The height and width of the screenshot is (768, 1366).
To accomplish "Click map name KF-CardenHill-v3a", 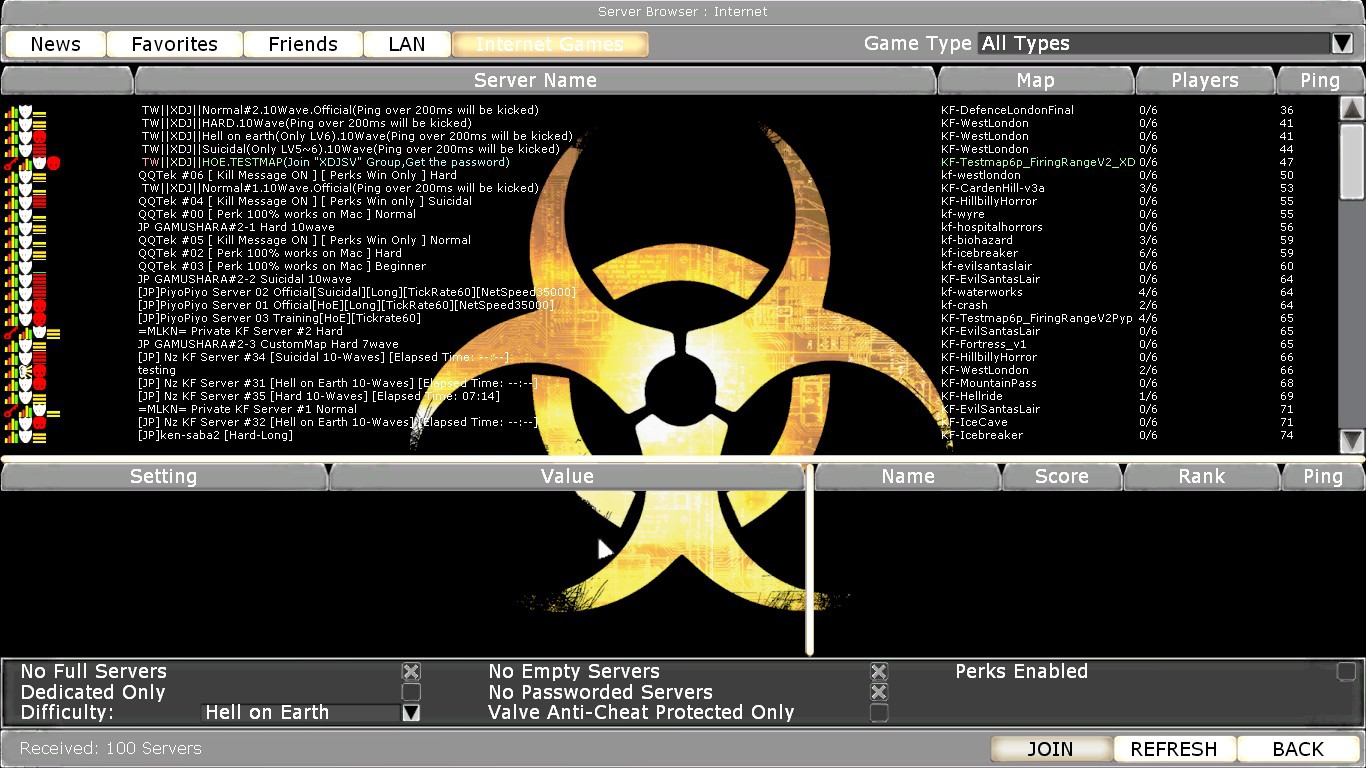I will click(993, 189).
